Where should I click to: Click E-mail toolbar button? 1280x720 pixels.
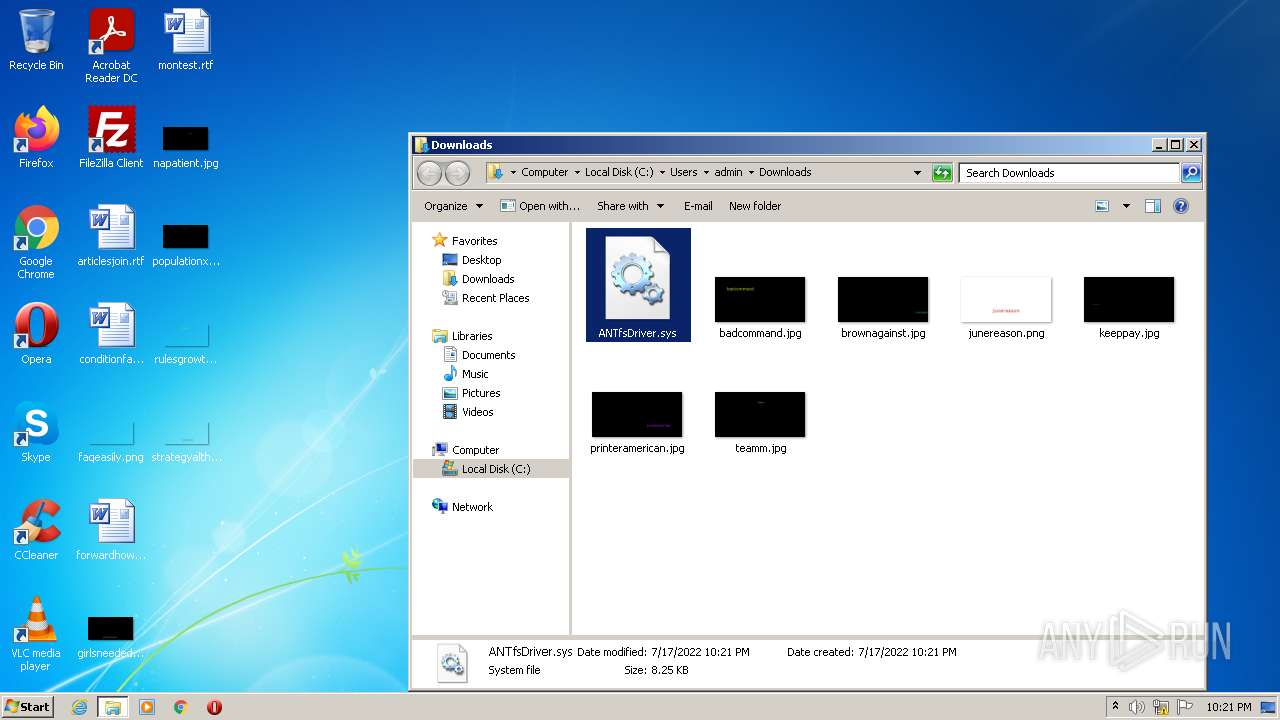click(698, 206)
